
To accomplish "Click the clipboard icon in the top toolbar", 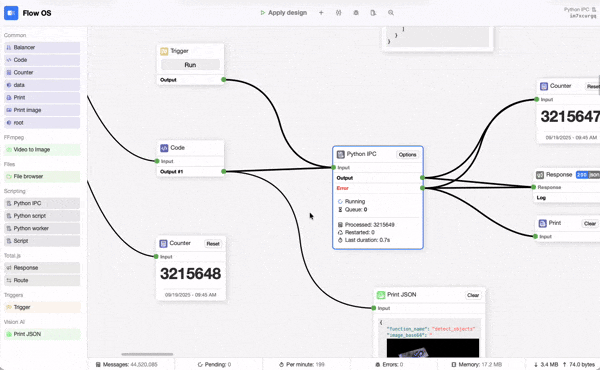I will click(373, 13).
